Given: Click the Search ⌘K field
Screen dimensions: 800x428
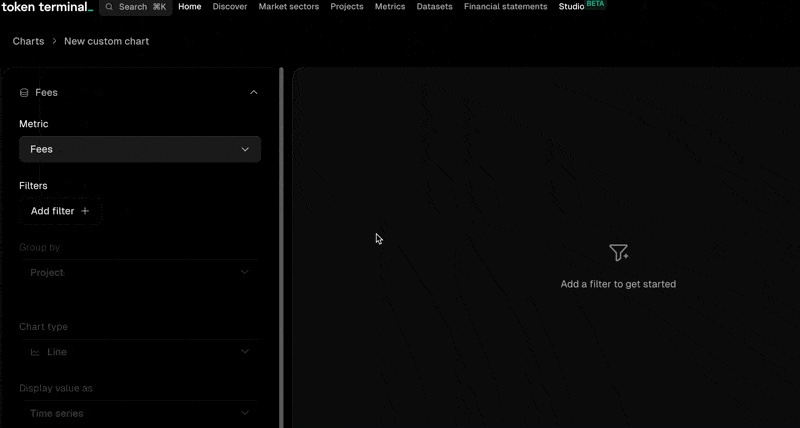Looking at the screenshot, I should (136, 7).
